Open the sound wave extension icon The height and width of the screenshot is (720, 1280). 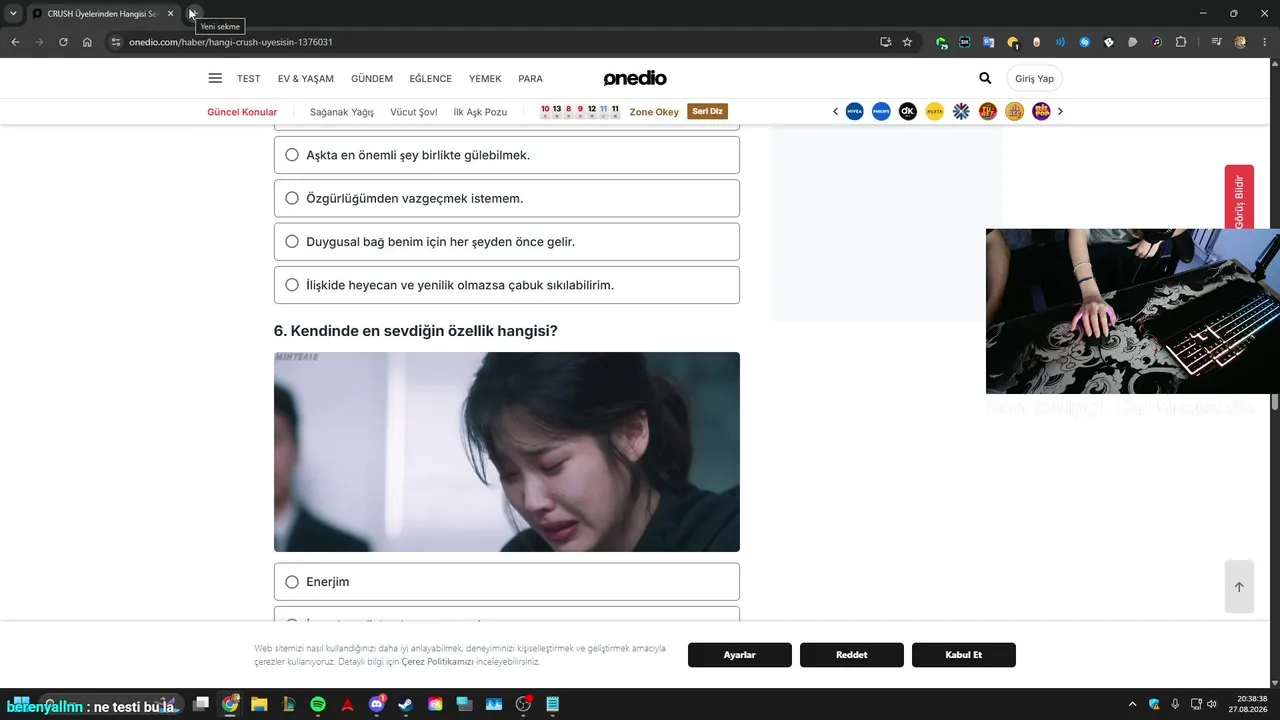coord(1060,42)
